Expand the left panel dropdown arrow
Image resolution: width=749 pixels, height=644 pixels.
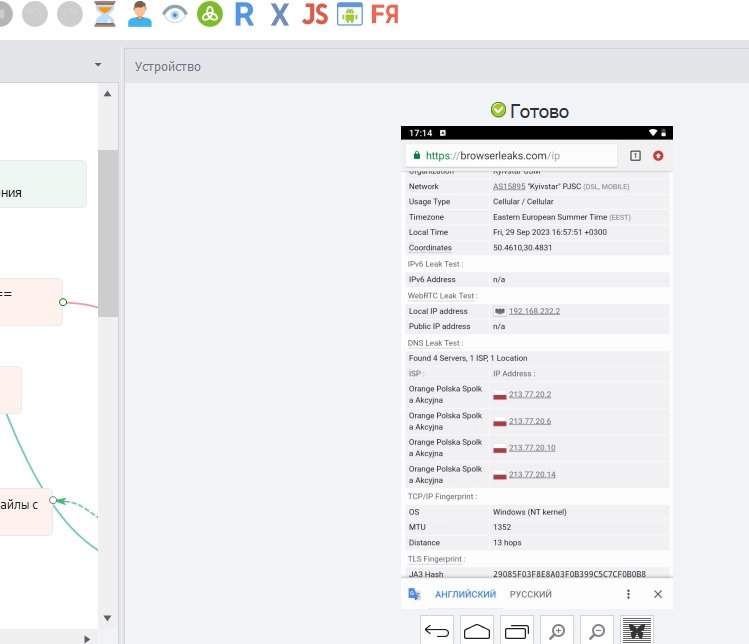[x=98, y=64]
